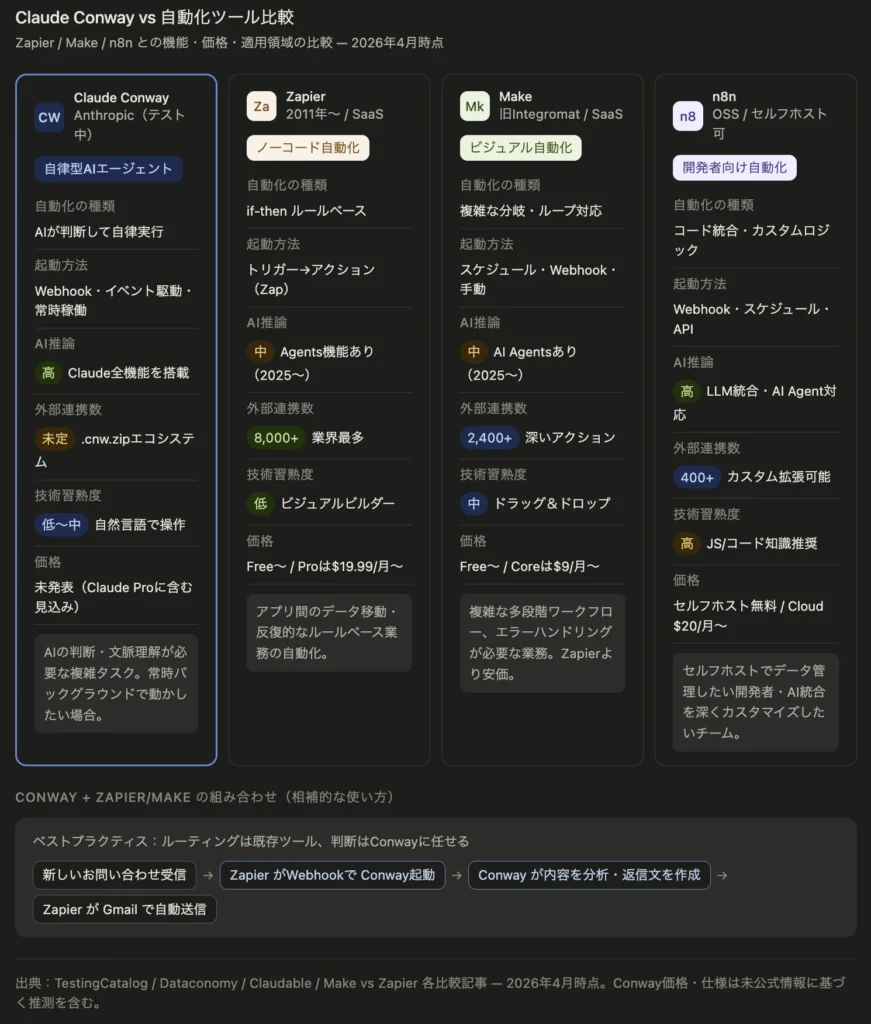
Task: Click the Zapier card description box
Action: pyautogui.click(x=329, y=632)
